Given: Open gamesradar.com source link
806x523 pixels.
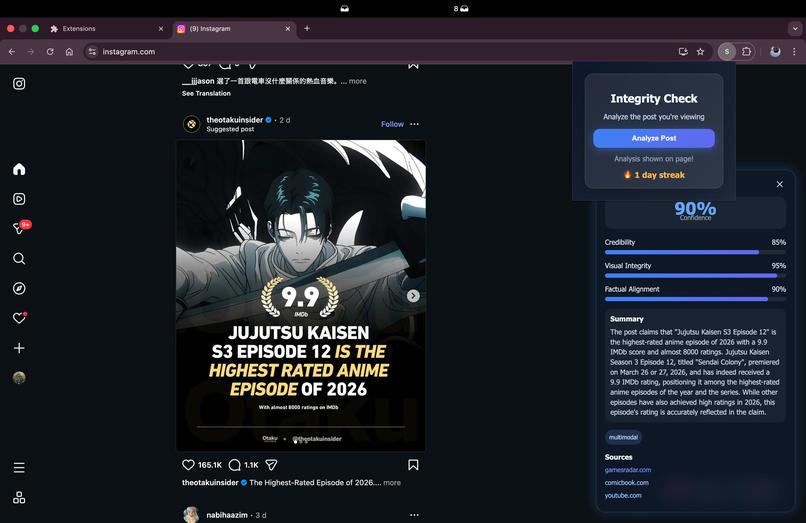Looking at the screenshot, I should [x=628, y=470].
